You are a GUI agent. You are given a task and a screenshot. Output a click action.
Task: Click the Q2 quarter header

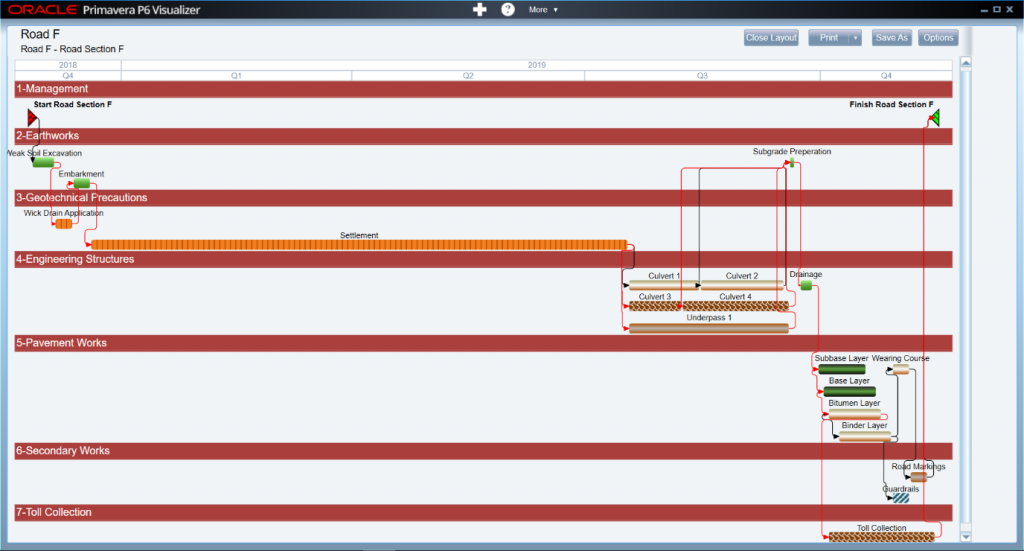coord(468,76)
